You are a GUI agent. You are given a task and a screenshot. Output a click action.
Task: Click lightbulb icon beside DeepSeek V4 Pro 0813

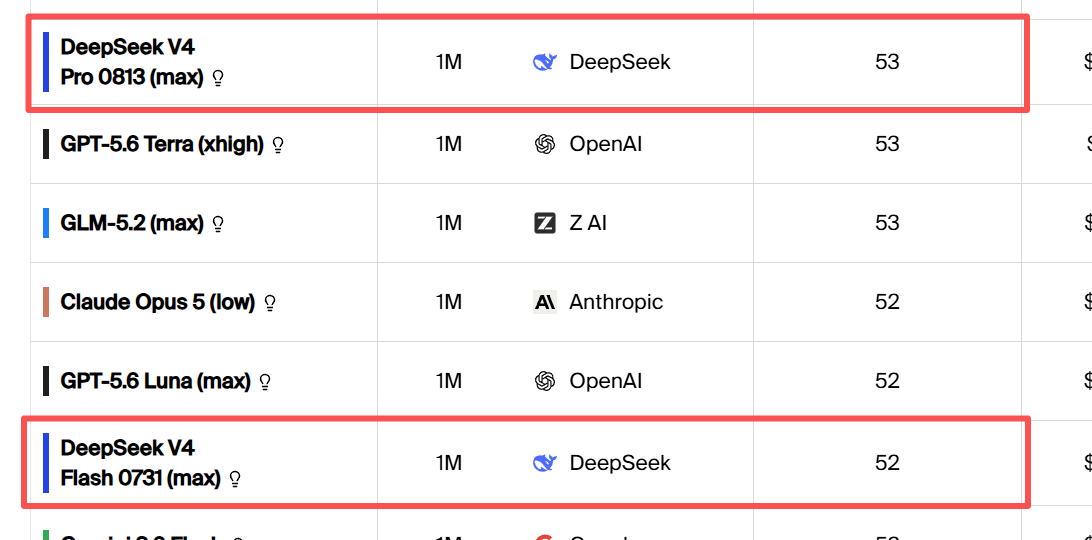(x=218, y=78)
